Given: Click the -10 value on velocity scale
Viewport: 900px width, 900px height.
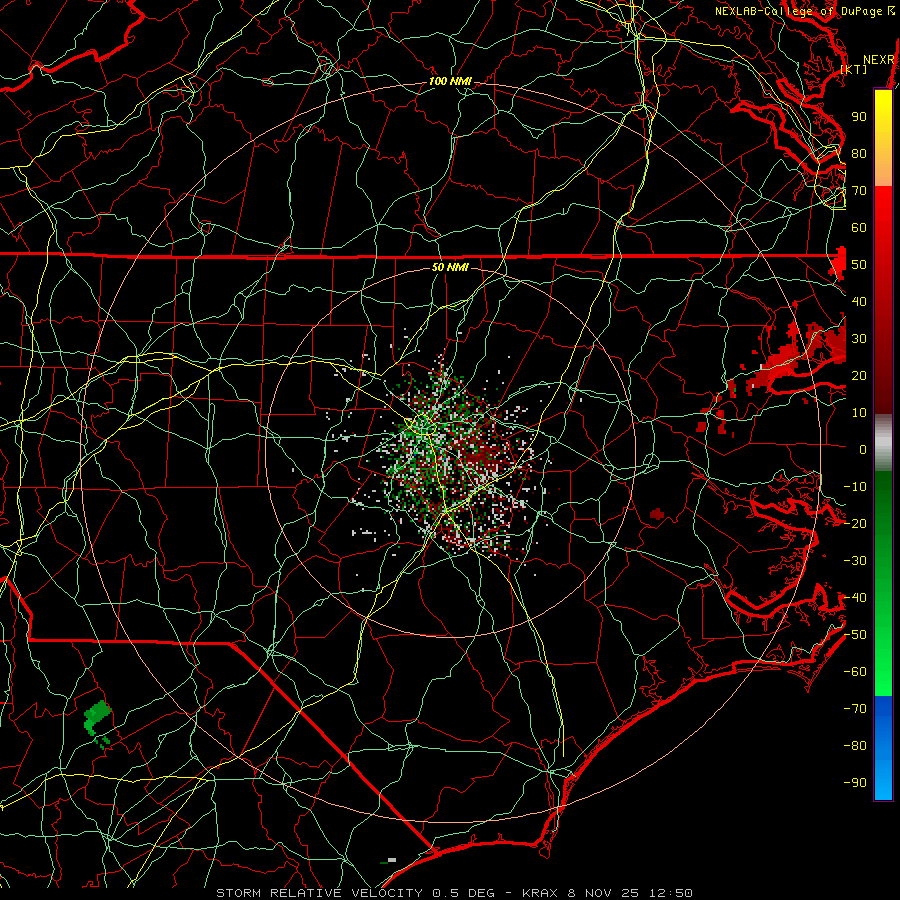Looking at the screenshot, I should pos(855,487).
